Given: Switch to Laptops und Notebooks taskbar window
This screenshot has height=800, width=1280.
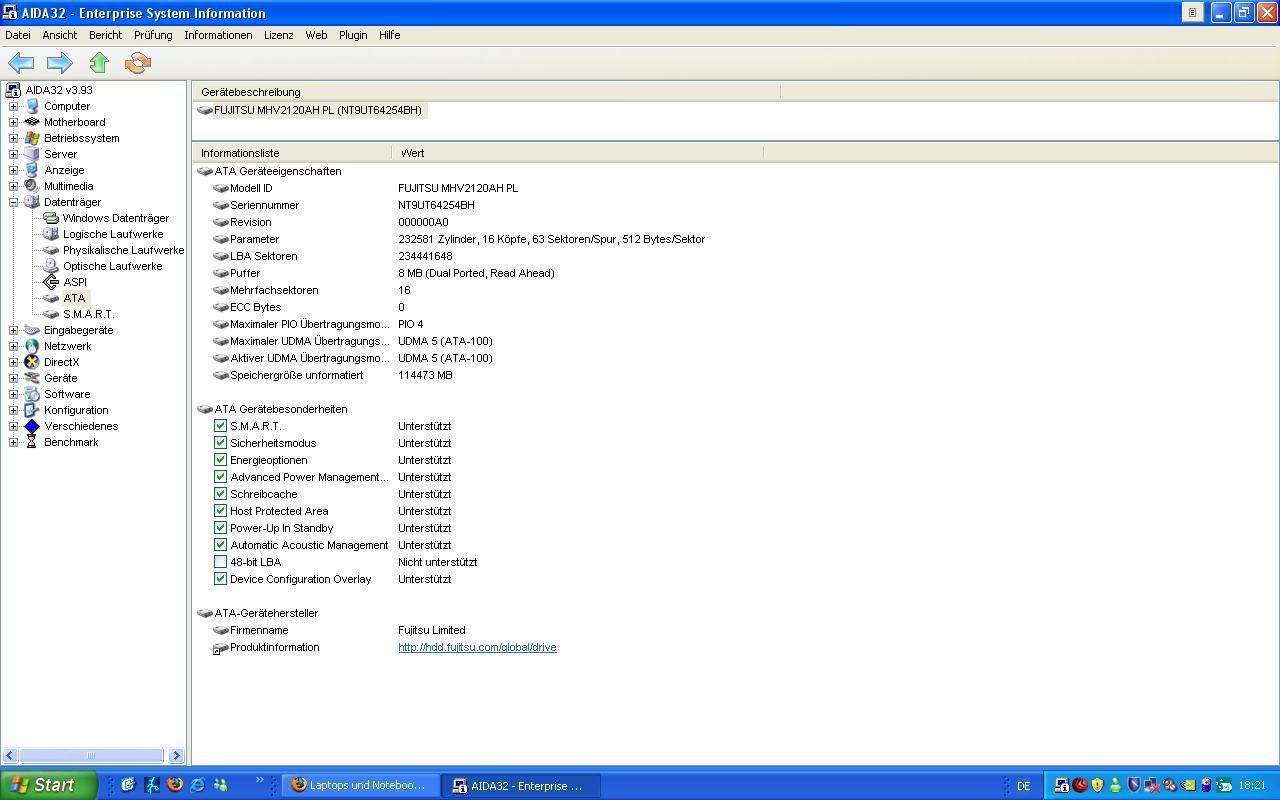Looking at the screenshot, I should coord(360,785).
